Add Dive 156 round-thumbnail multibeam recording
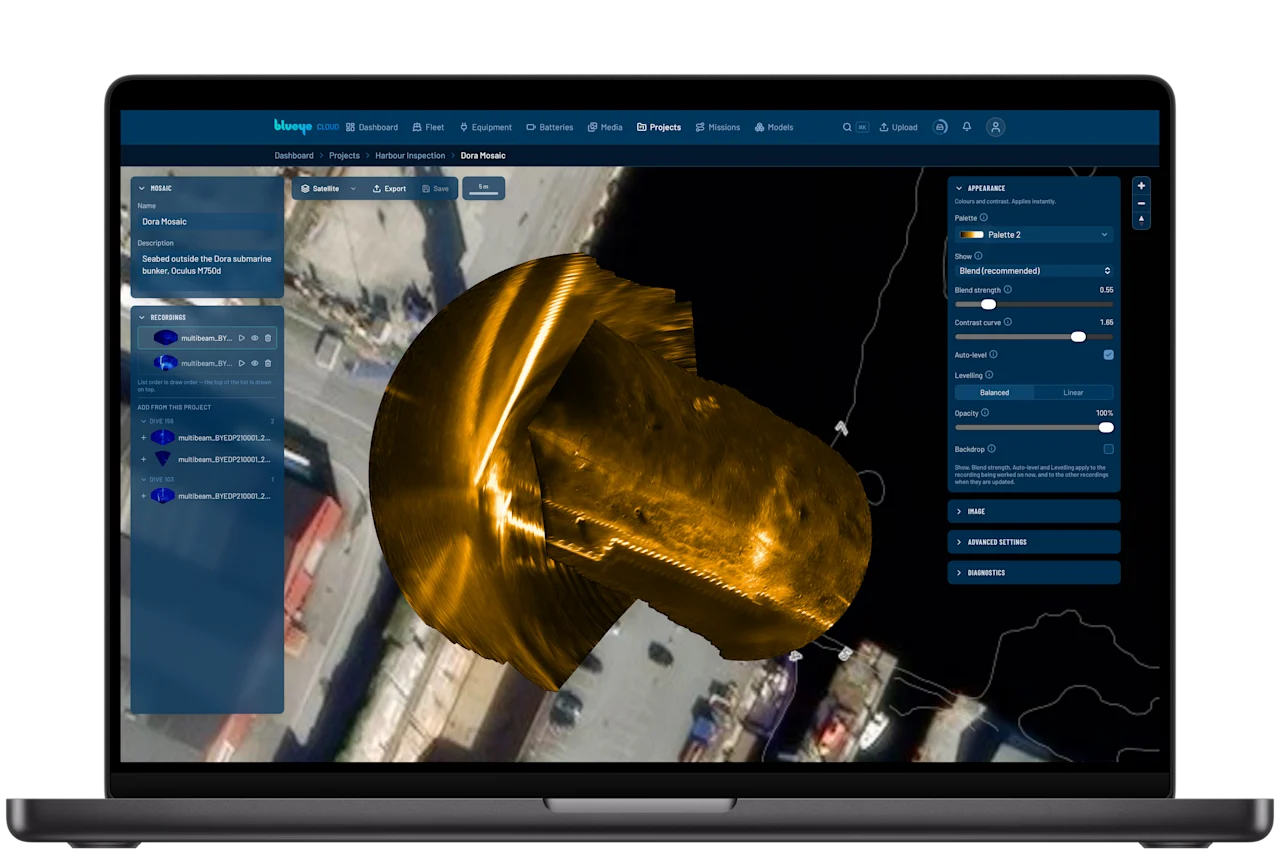The image size is (1280, 853). pyautogui.click(x=143, y=438)
